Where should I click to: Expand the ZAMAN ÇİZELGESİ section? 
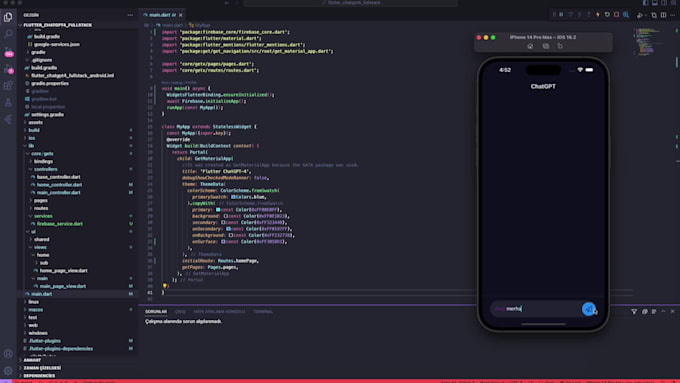click(42, 368)
